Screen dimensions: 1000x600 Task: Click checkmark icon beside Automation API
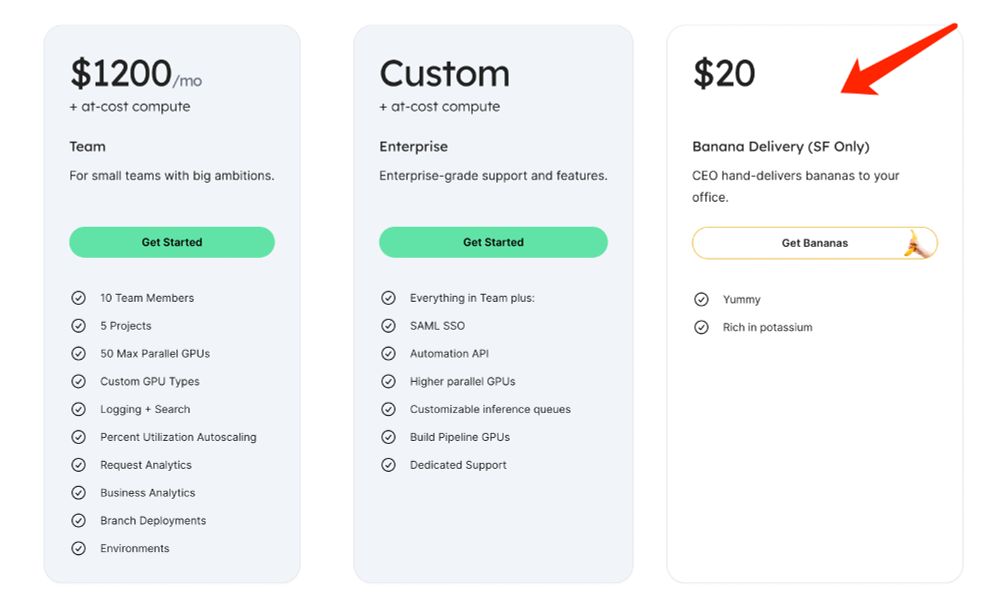point(388,353)
